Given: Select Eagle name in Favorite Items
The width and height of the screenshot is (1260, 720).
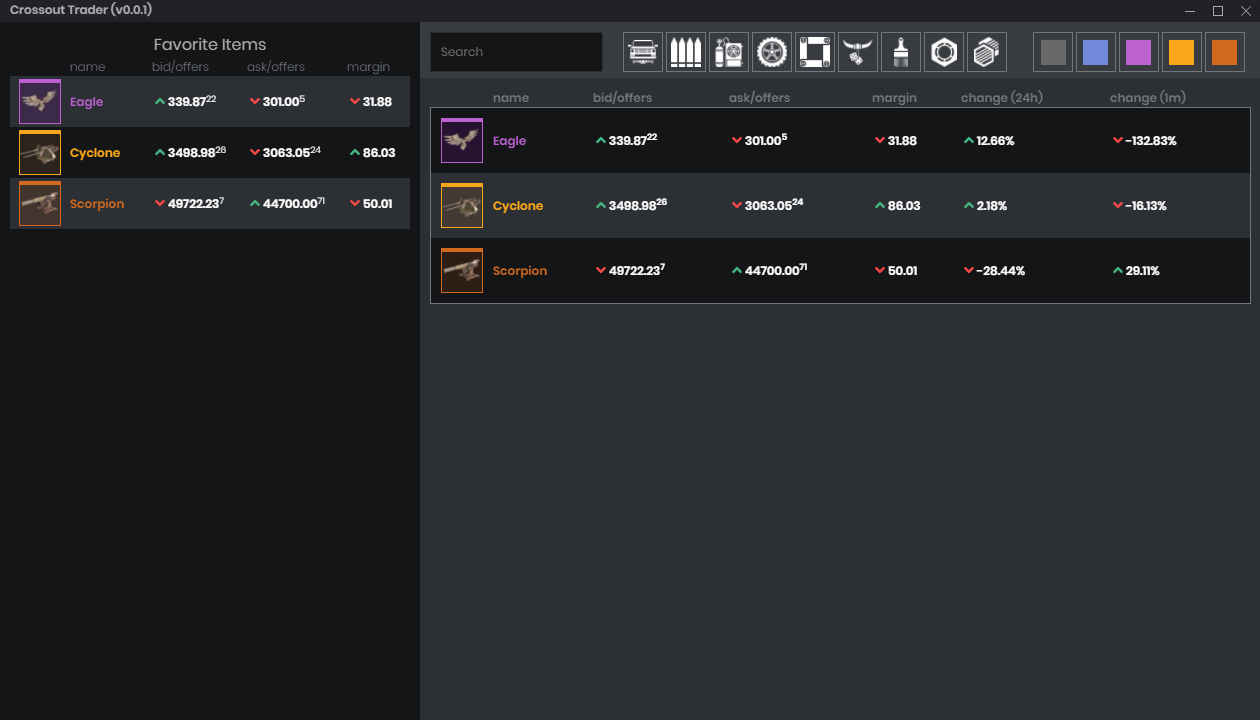Looking at the screenshot, I should tap(87, 102).
